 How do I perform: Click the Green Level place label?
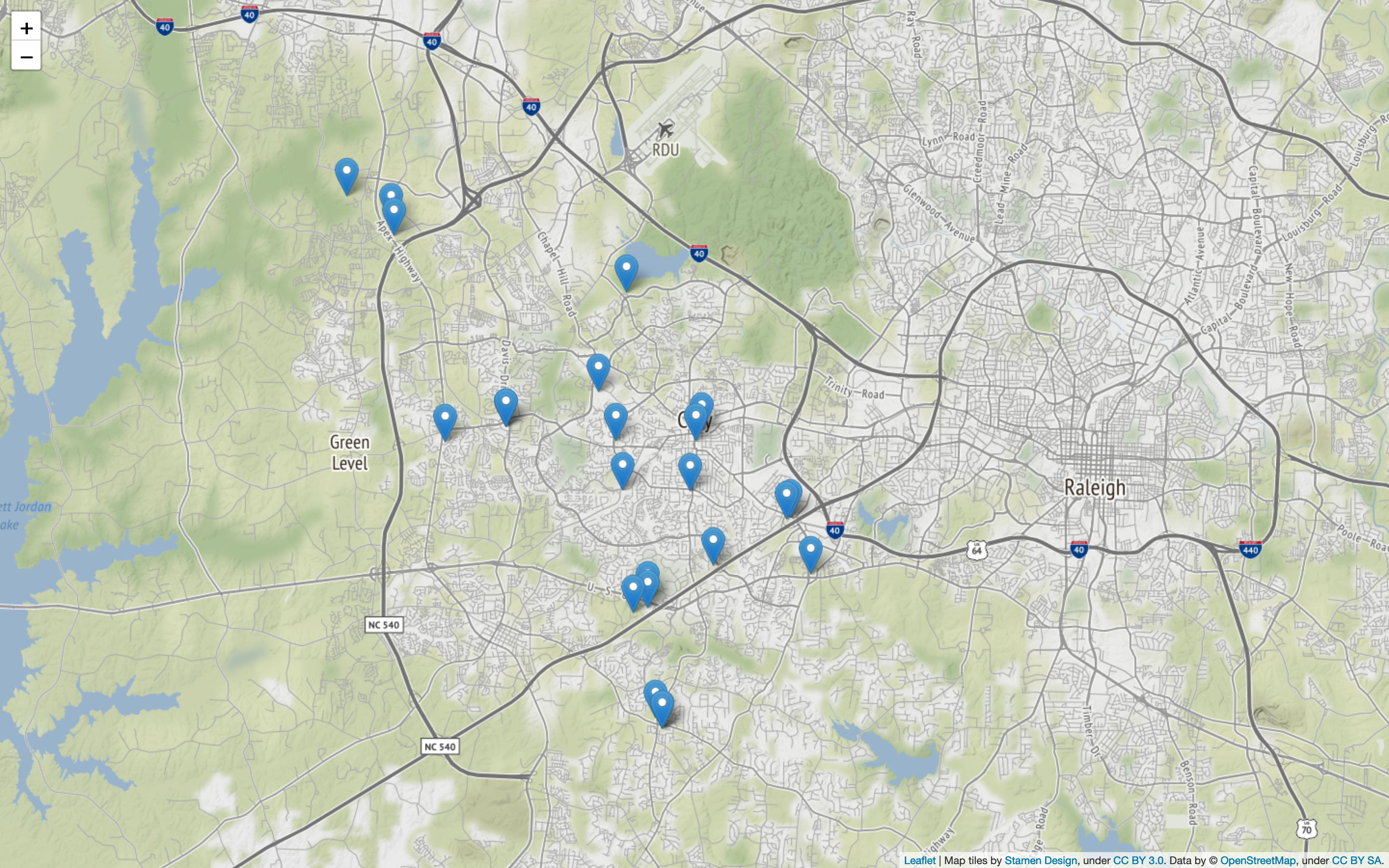point(350,452)
